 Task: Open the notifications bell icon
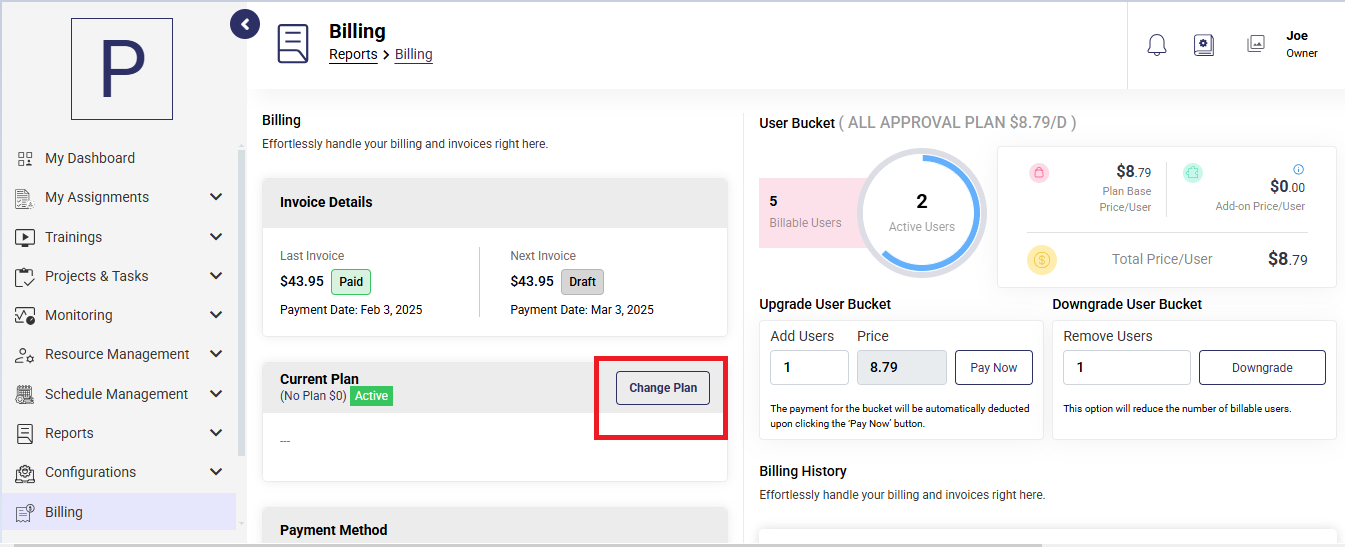[1157, 45]
